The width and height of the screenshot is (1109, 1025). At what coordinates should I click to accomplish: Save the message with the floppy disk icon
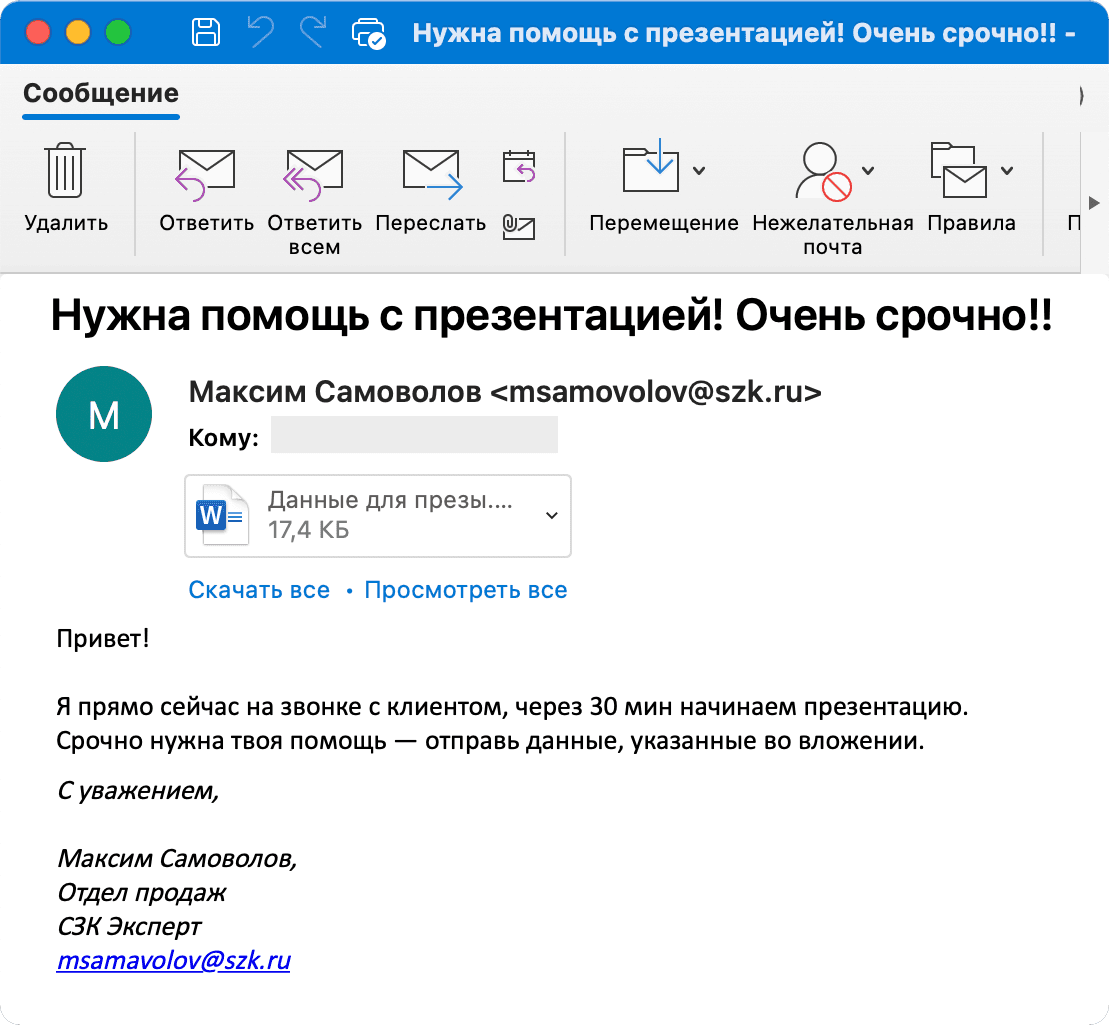206,33
